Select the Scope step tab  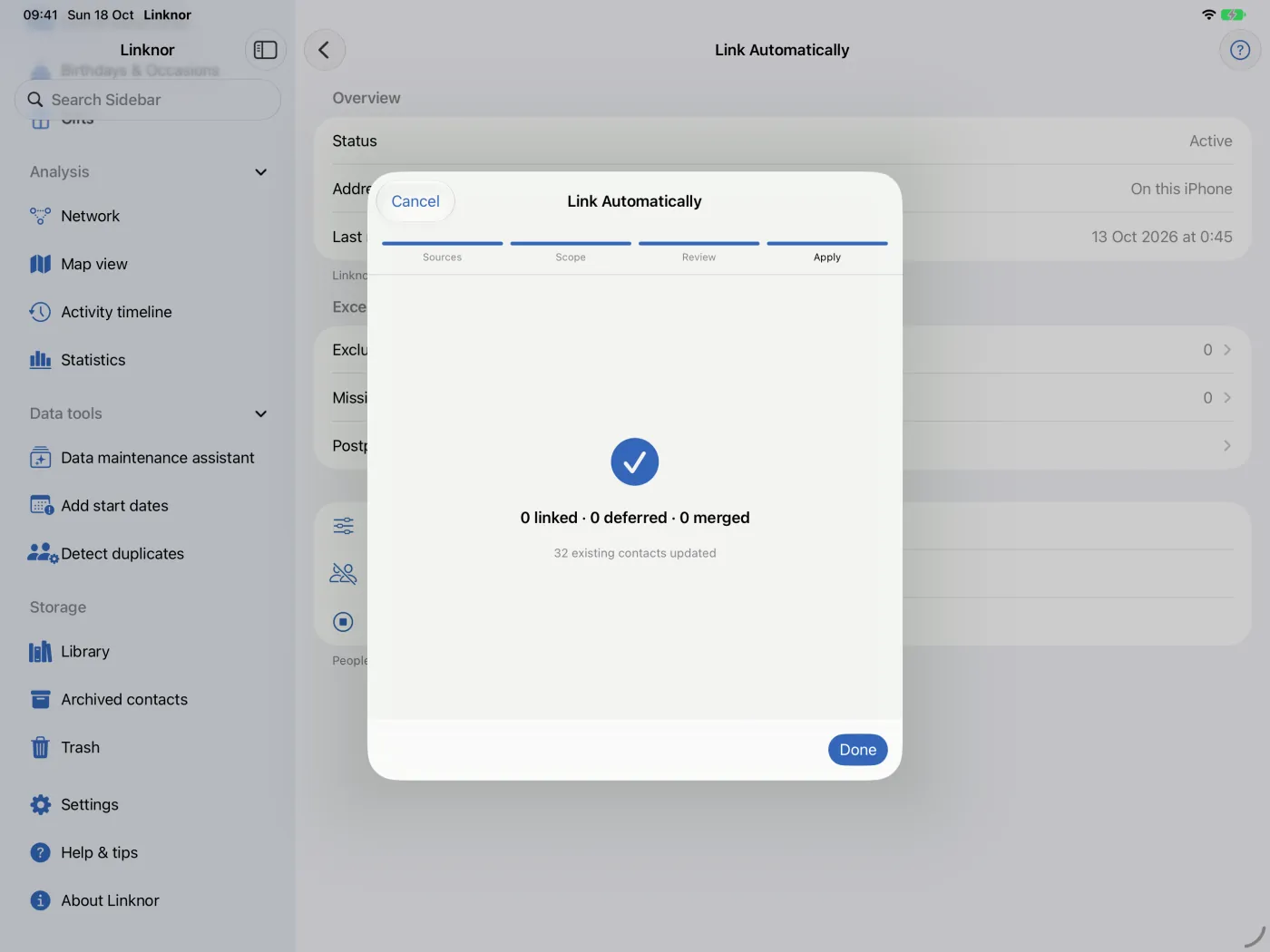point(571,252)
